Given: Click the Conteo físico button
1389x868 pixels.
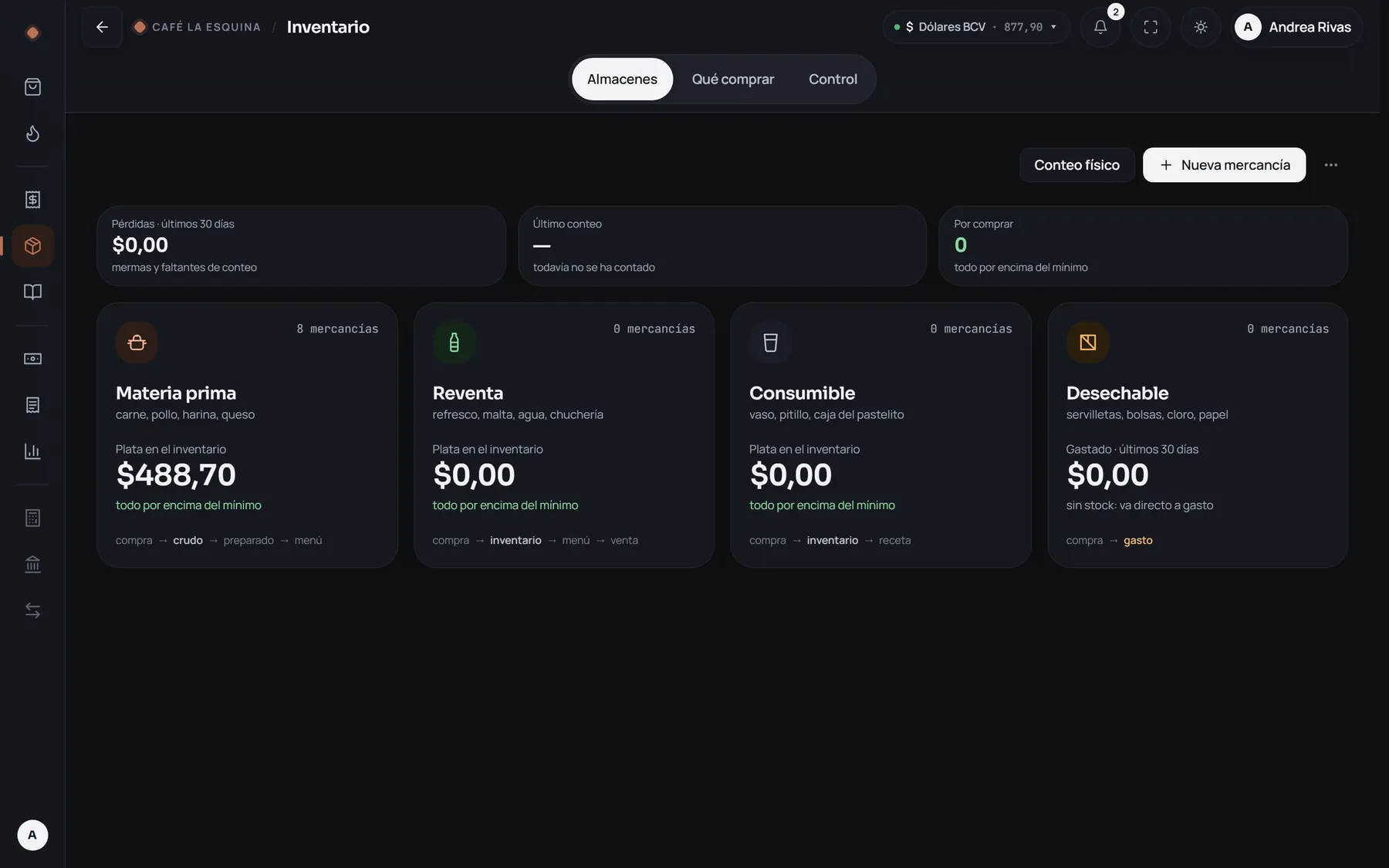Looking at the screenshot, I should point(1076,165).
